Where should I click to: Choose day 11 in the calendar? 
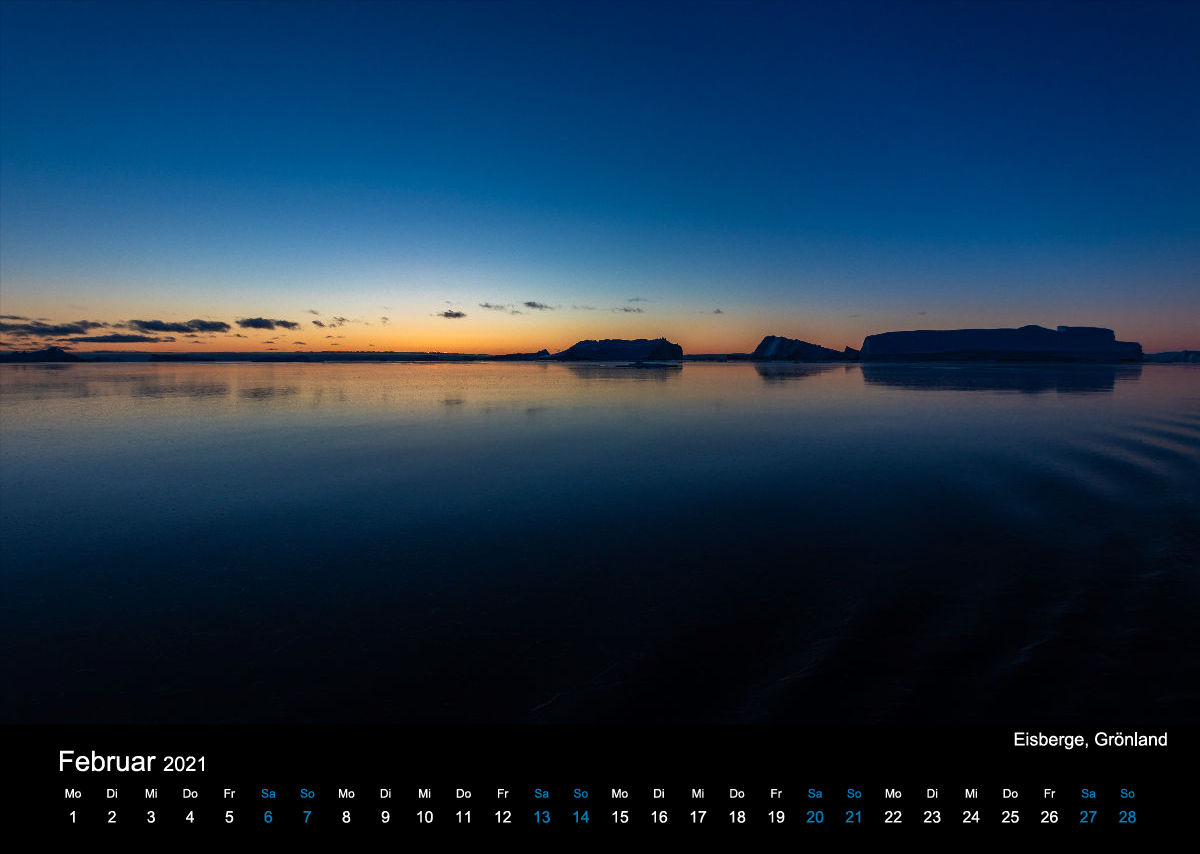[463, 817]
